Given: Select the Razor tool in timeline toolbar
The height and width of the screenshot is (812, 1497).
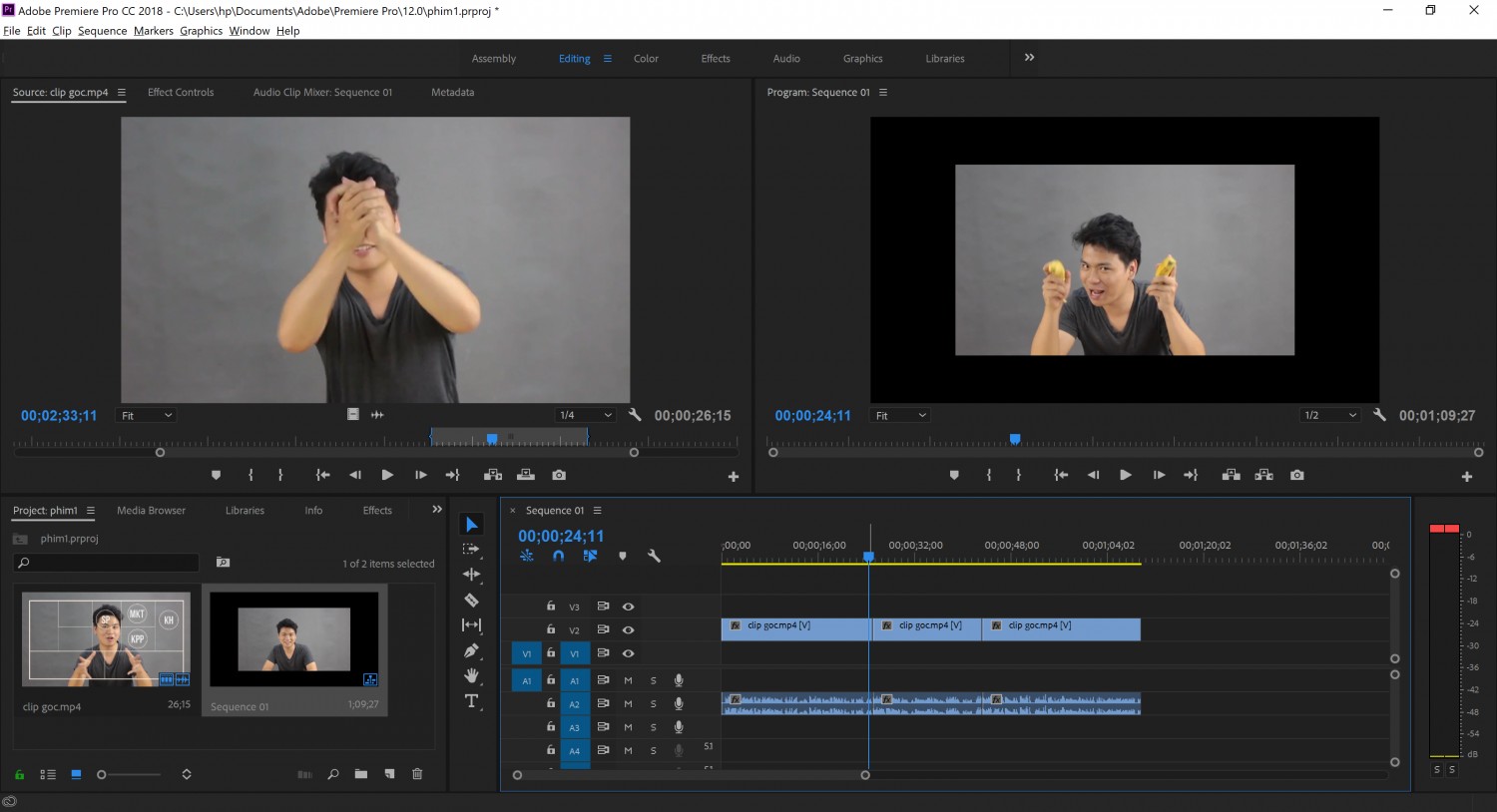Looking at the screenshot, I should 472,600.
